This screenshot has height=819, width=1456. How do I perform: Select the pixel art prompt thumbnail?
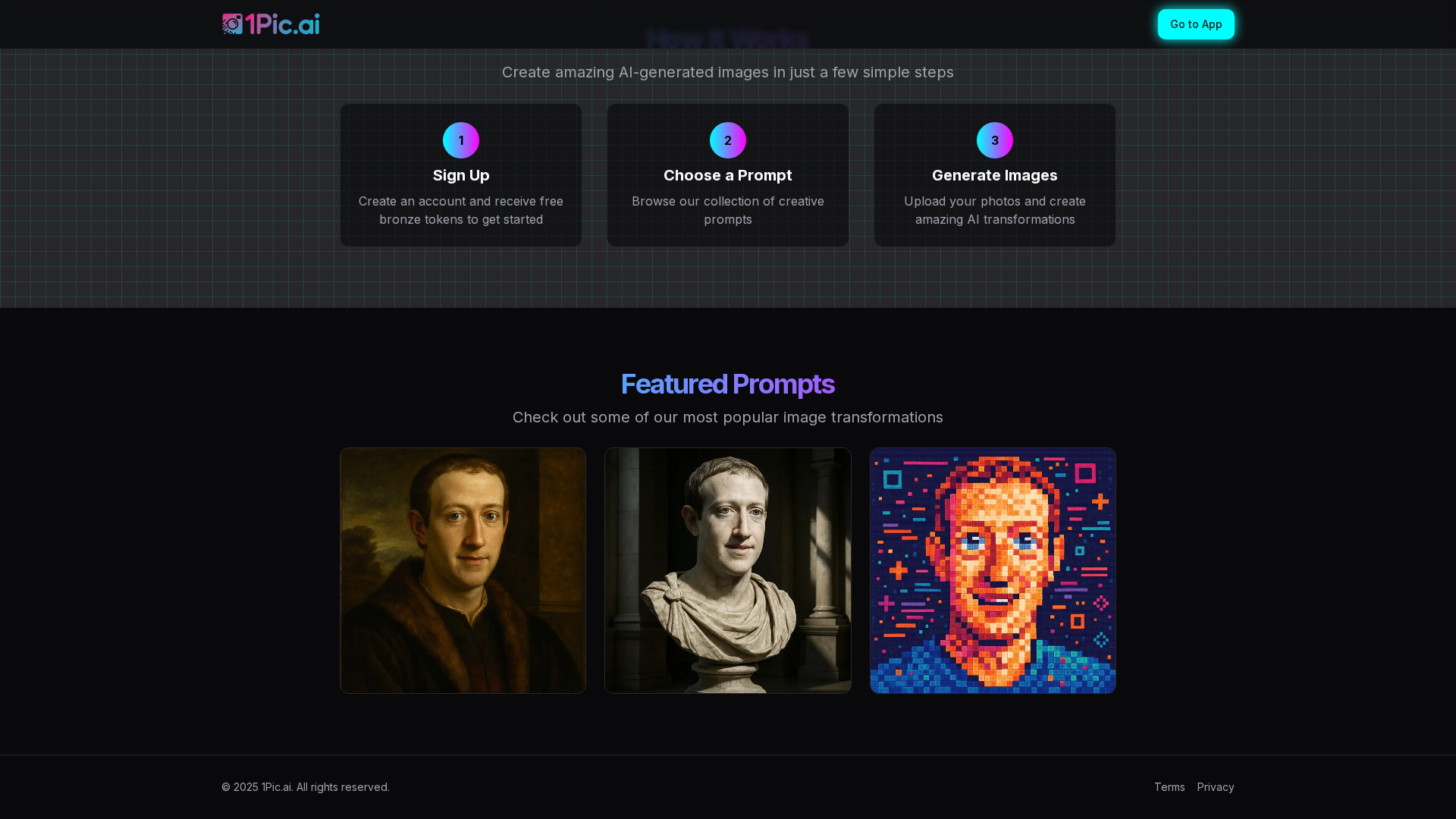pyautogui.click(x=993, y=570)
